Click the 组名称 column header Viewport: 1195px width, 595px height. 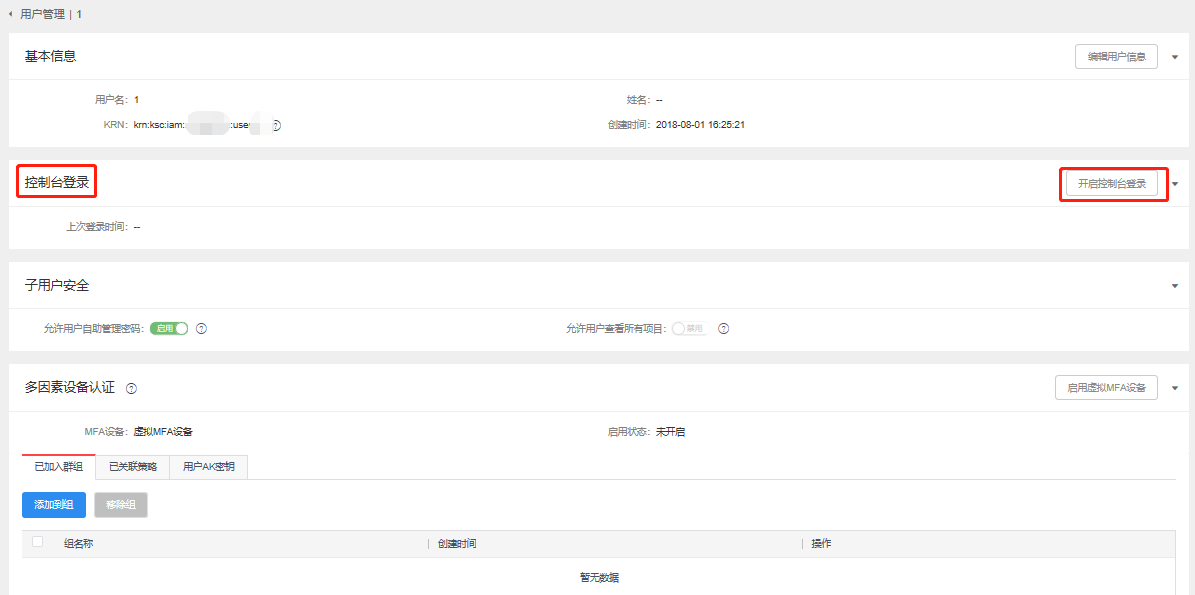79,543
